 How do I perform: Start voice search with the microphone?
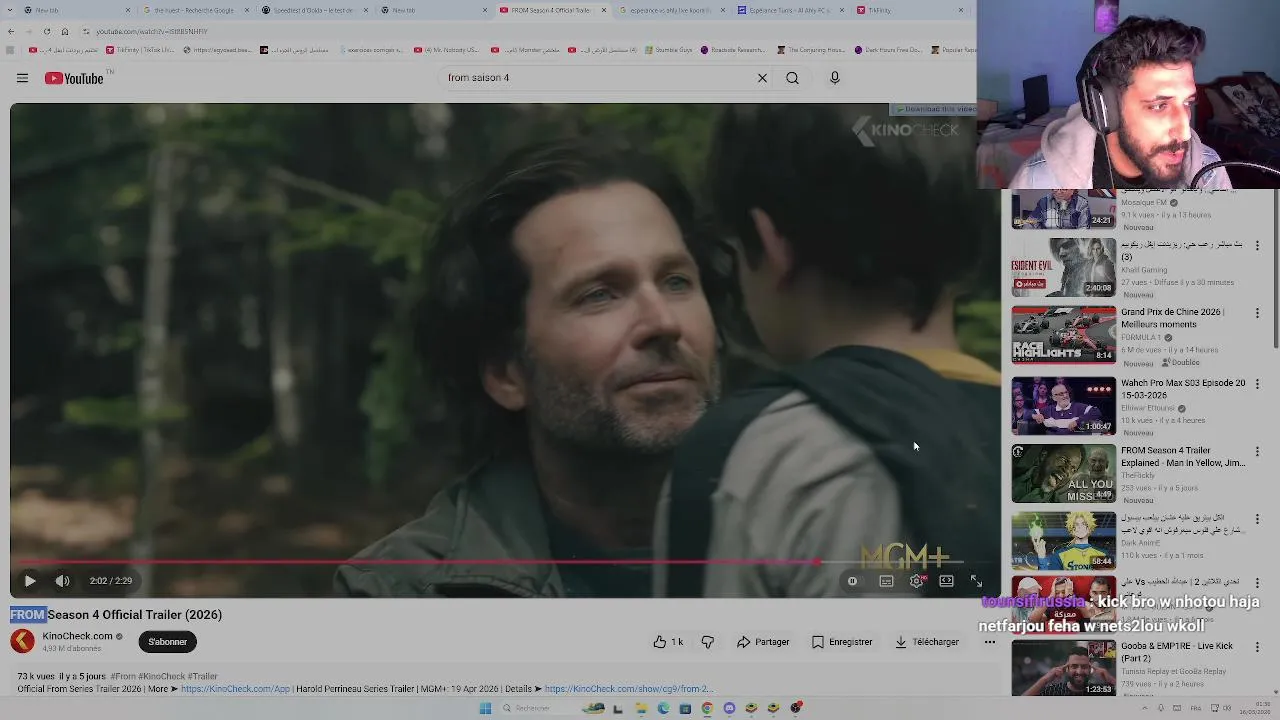coord(835,78)
